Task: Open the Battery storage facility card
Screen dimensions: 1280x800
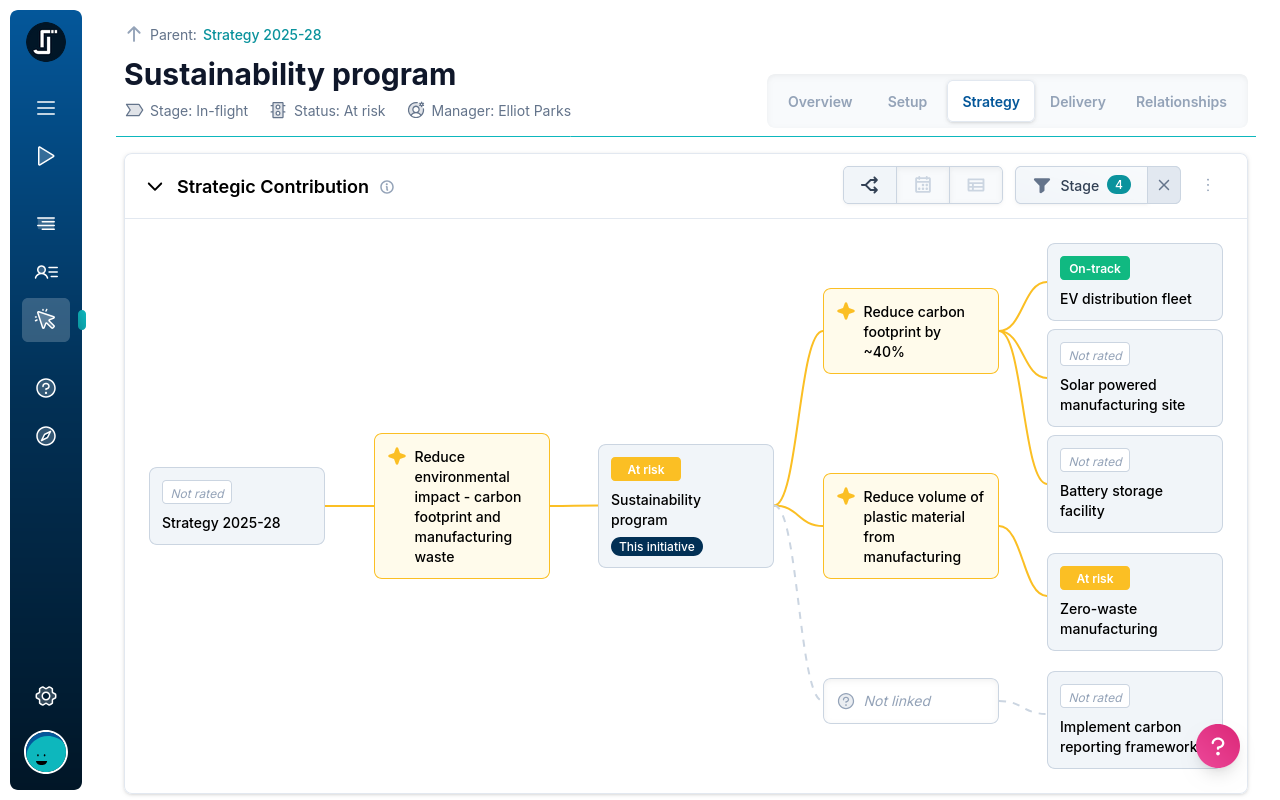Action: (1135, 484)
